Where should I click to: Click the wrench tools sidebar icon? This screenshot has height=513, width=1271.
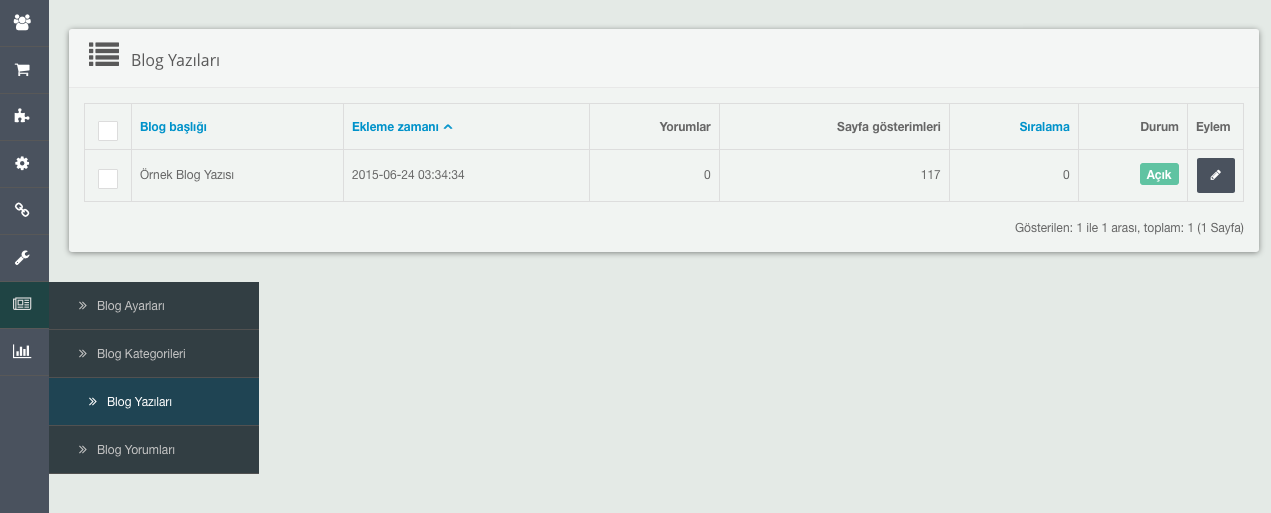click(x=22, y=258)
